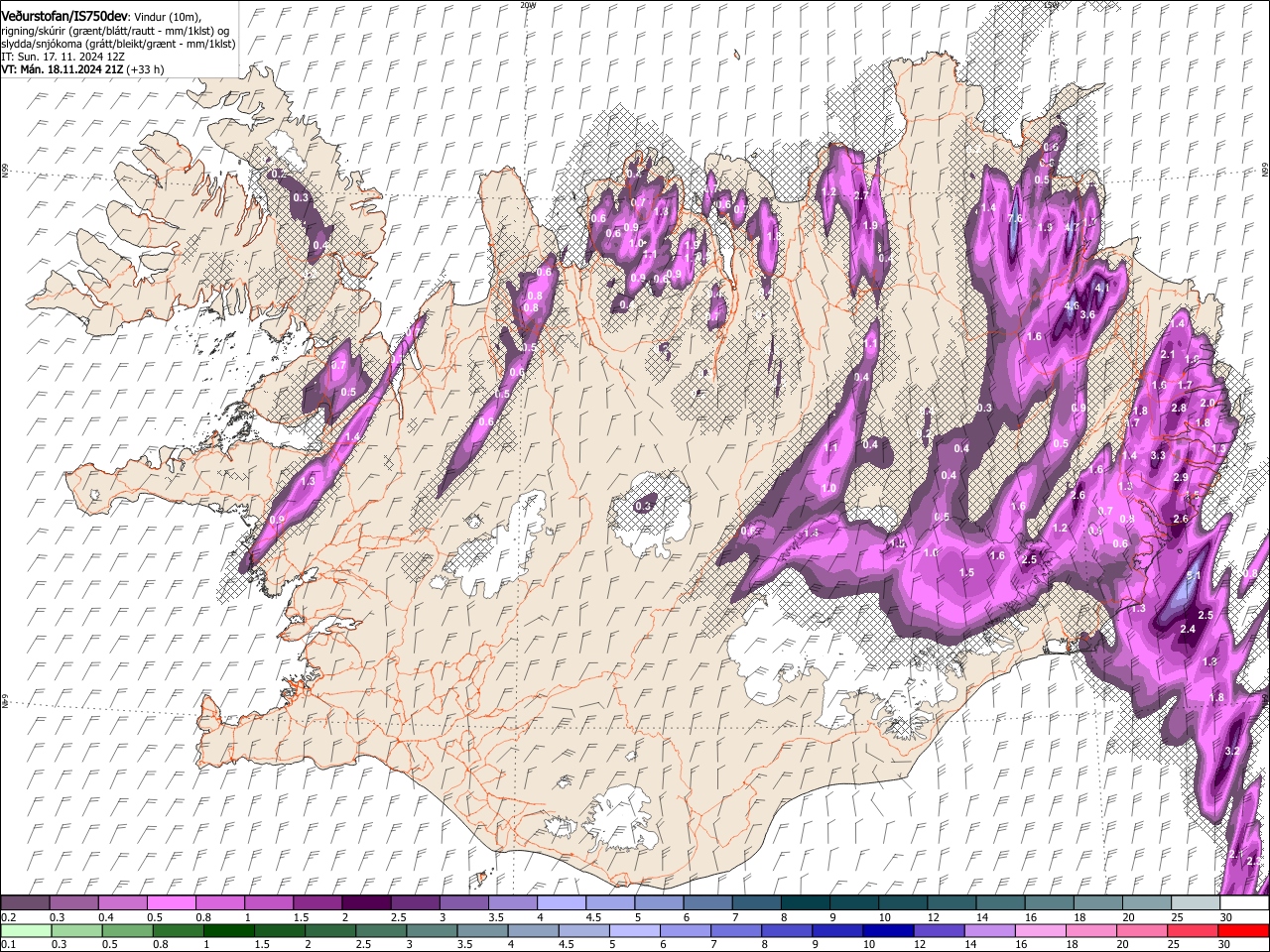
Task: Click the '7.6' precipitation value on the map
Action: (x=1014, y=219)
